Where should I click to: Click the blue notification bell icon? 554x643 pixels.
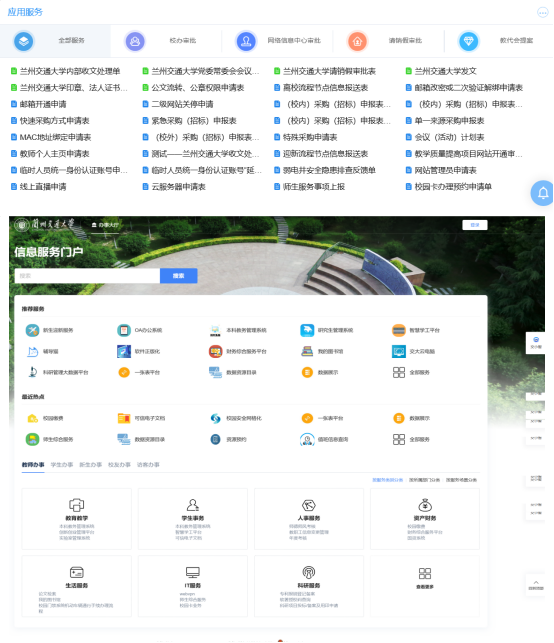point(543,193)
